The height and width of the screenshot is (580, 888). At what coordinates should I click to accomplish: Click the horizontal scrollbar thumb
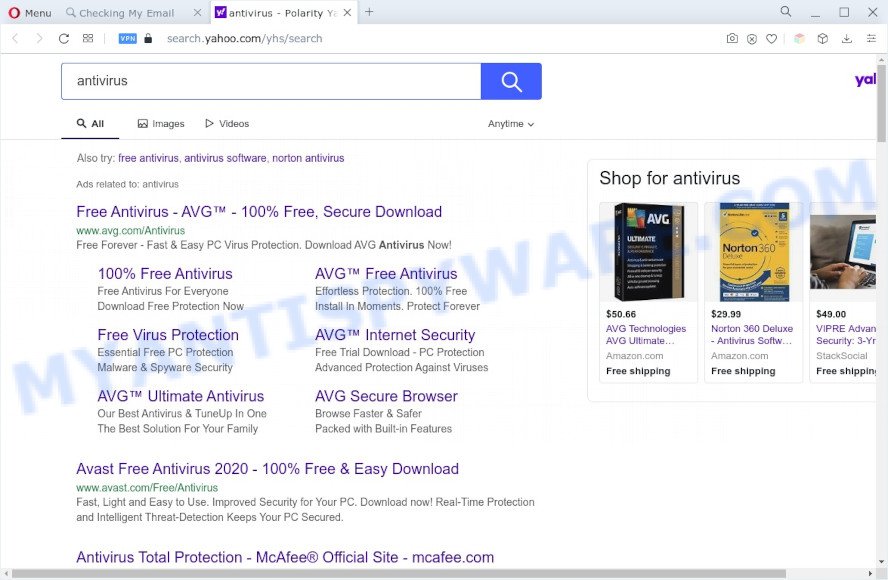pos(399,574)
